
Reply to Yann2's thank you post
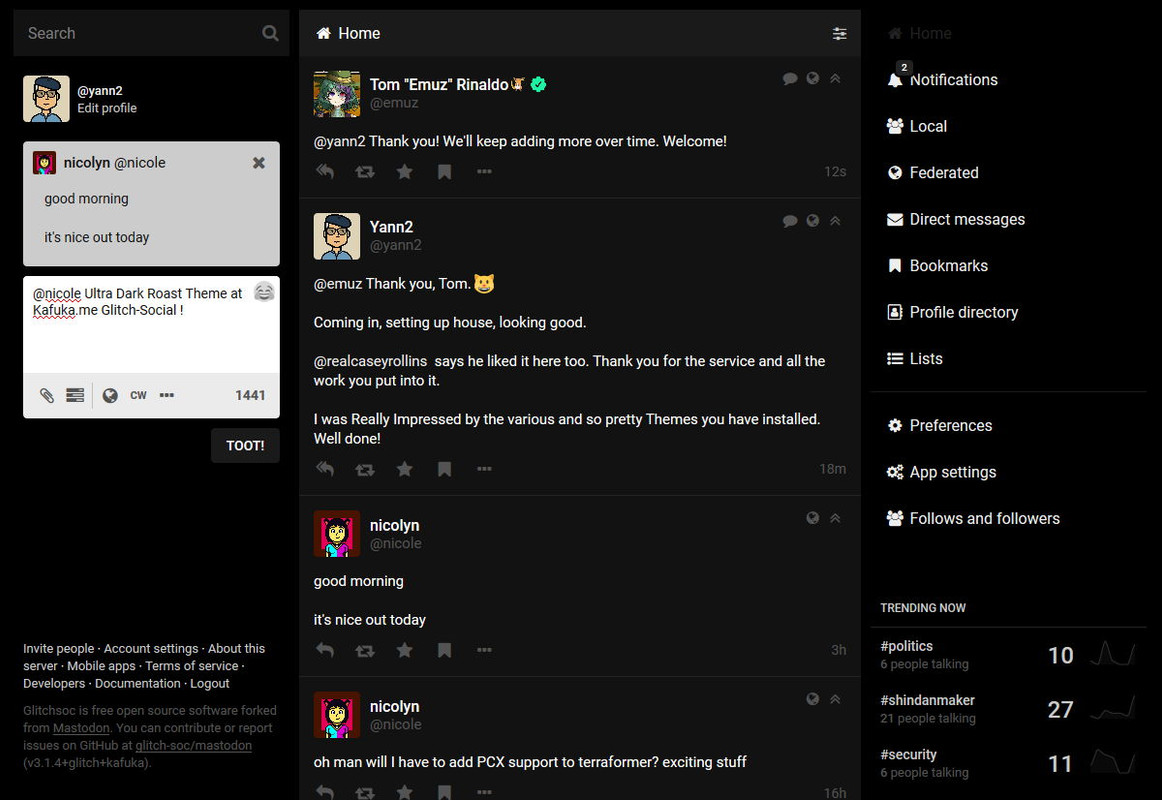coord(325,469)
